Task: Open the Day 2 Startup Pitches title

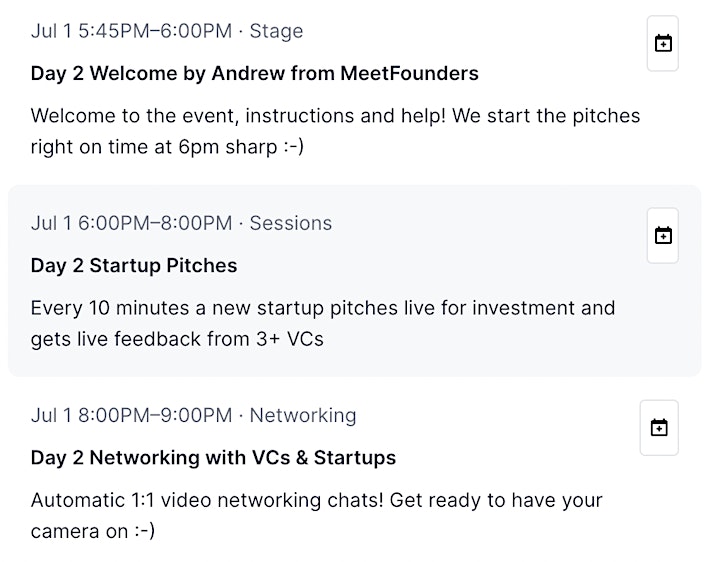Action: (134, 266)
